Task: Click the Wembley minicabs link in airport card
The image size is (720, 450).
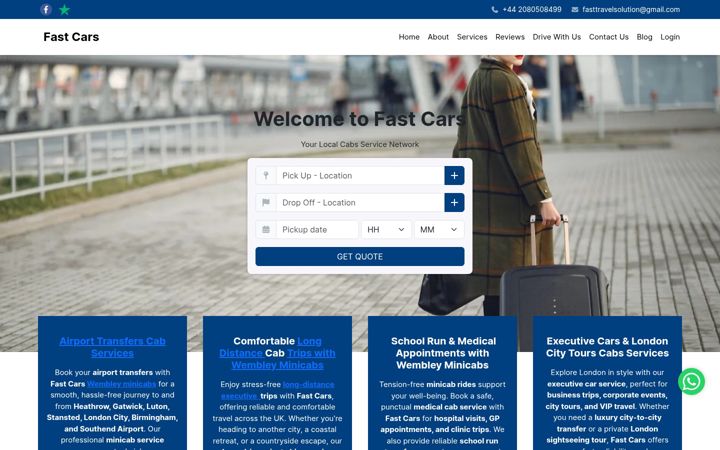Action: [x=121, y=383]
